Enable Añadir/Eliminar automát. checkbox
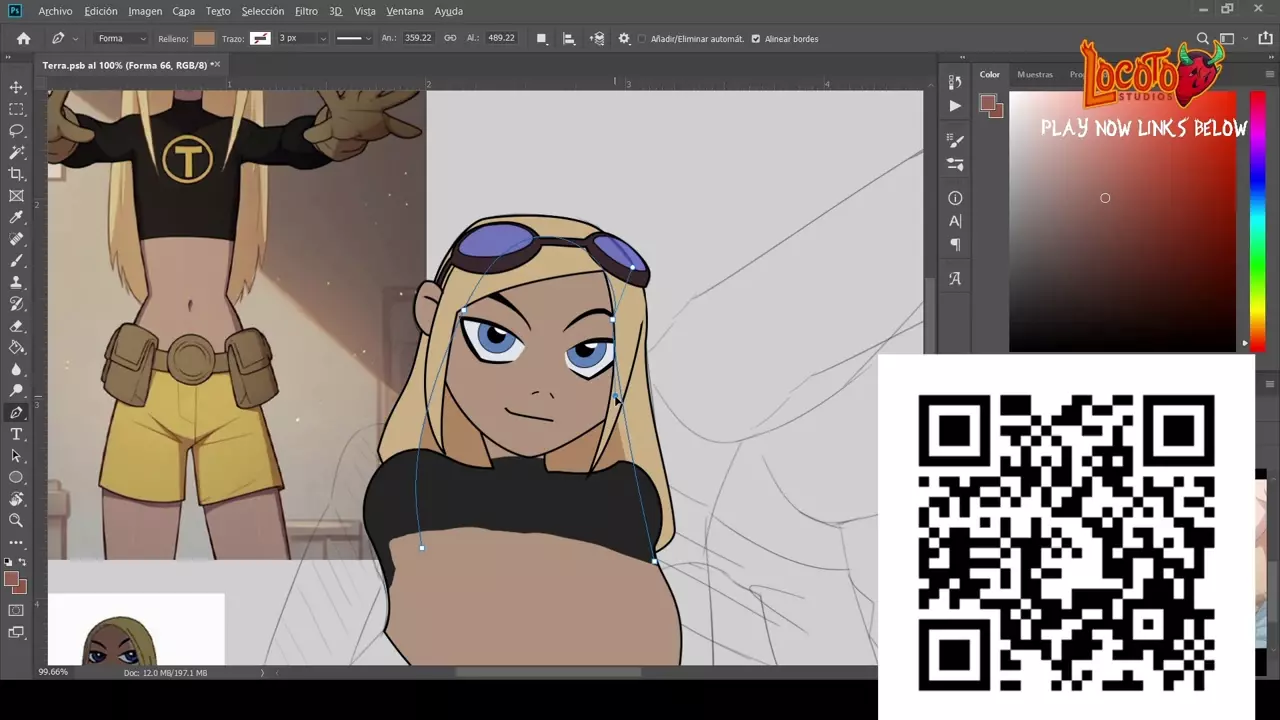The image size is (1280, 720). pos(642,39)
